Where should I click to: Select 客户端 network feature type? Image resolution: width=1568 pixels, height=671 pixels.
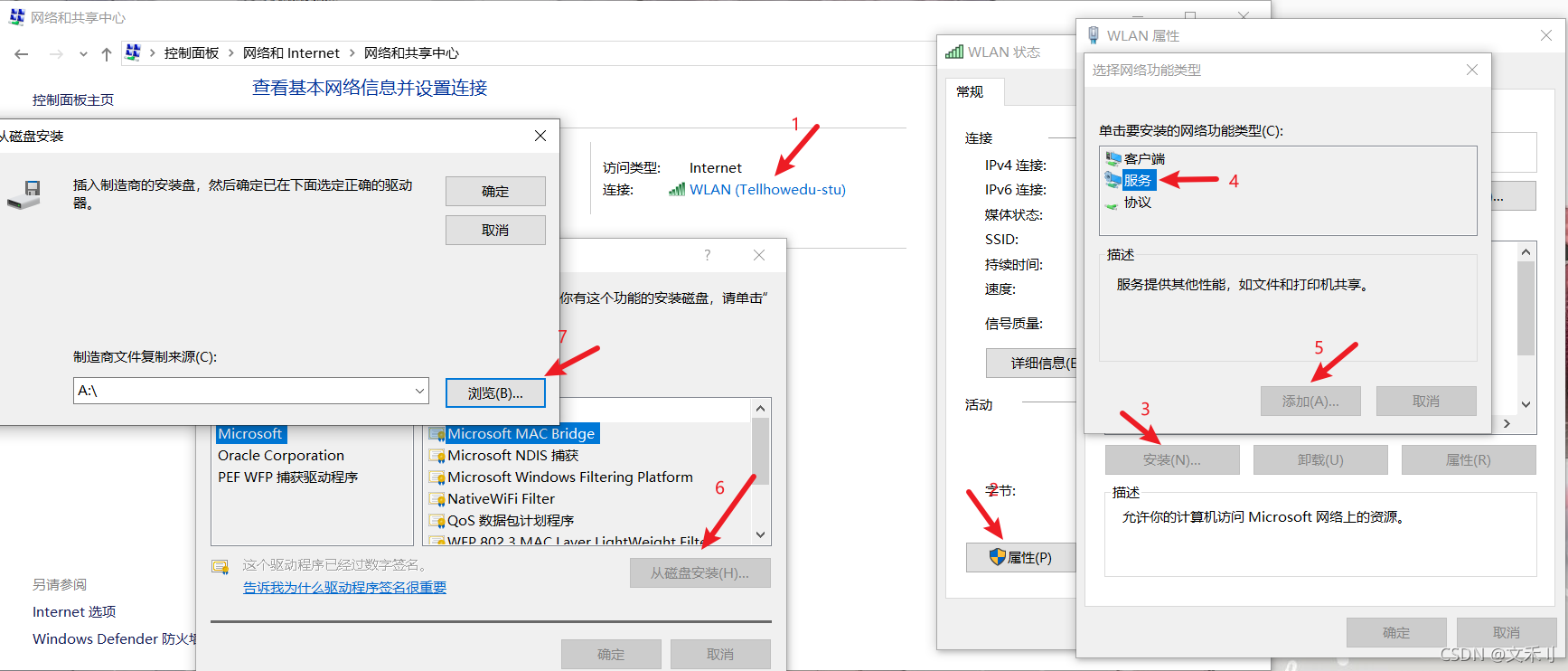pos(1144,159)
